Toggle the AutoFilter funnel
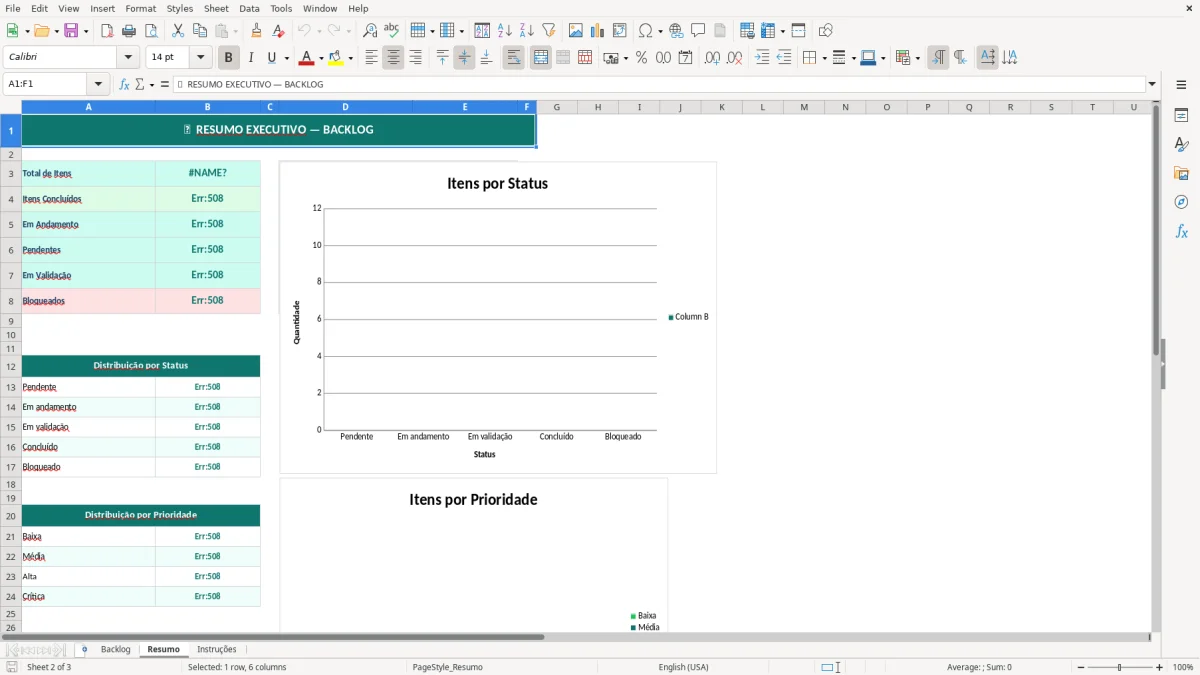The height and width of the screenshot is (675, 1200). (549, 31)
